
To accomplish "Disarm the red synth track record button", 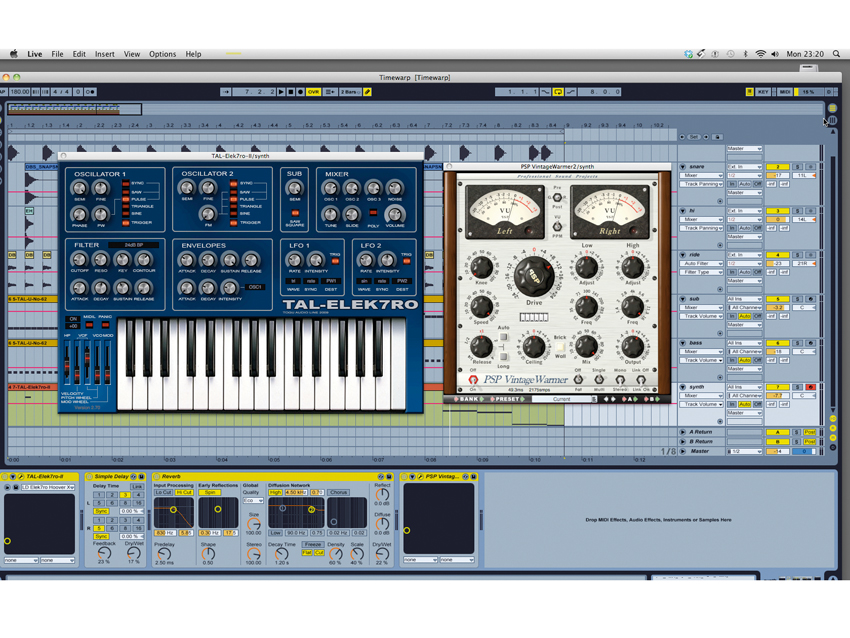I will [x=810, y=387].
